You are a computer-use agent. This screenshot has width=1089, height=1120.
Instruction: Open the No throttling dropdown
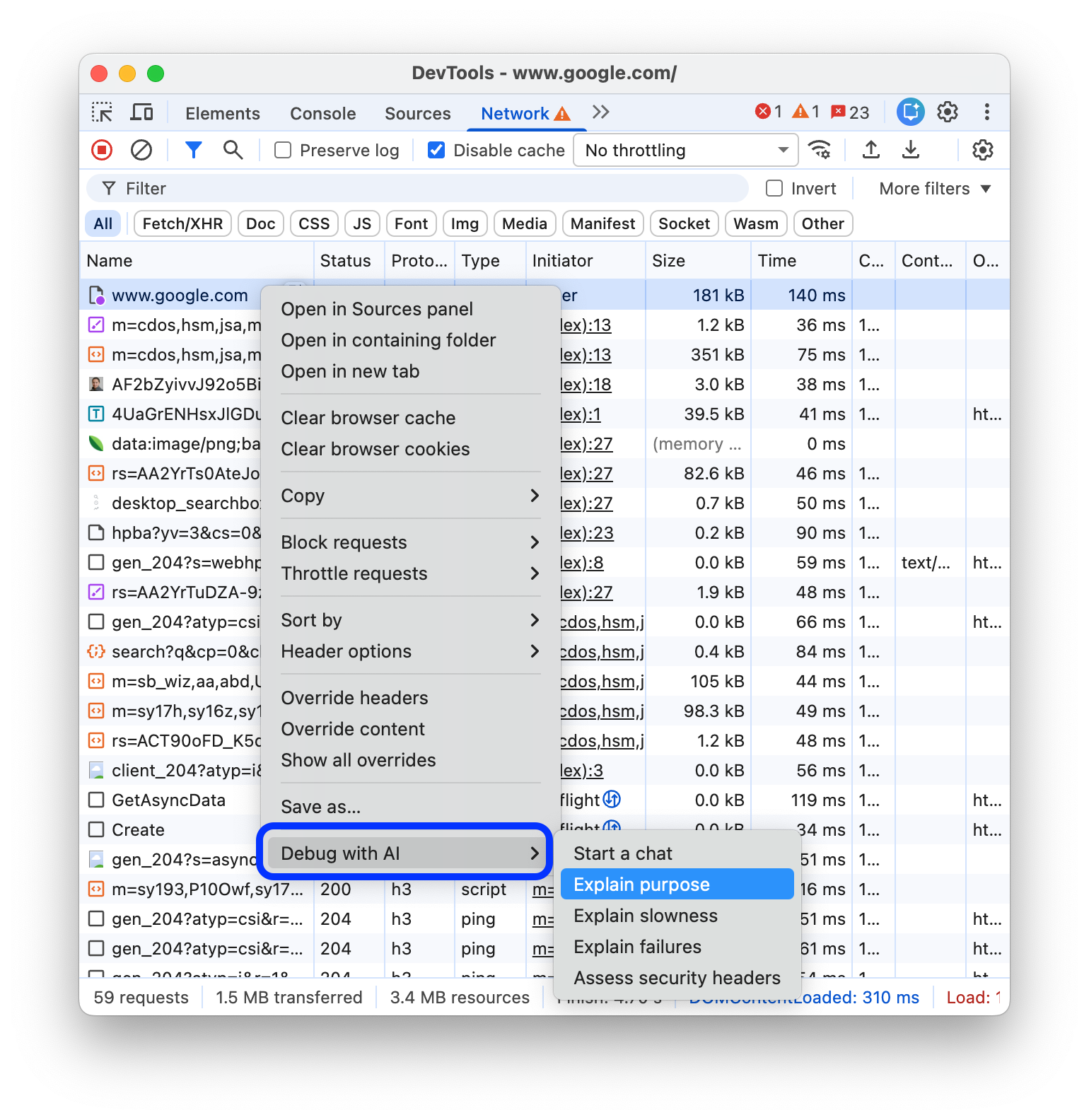685,151
